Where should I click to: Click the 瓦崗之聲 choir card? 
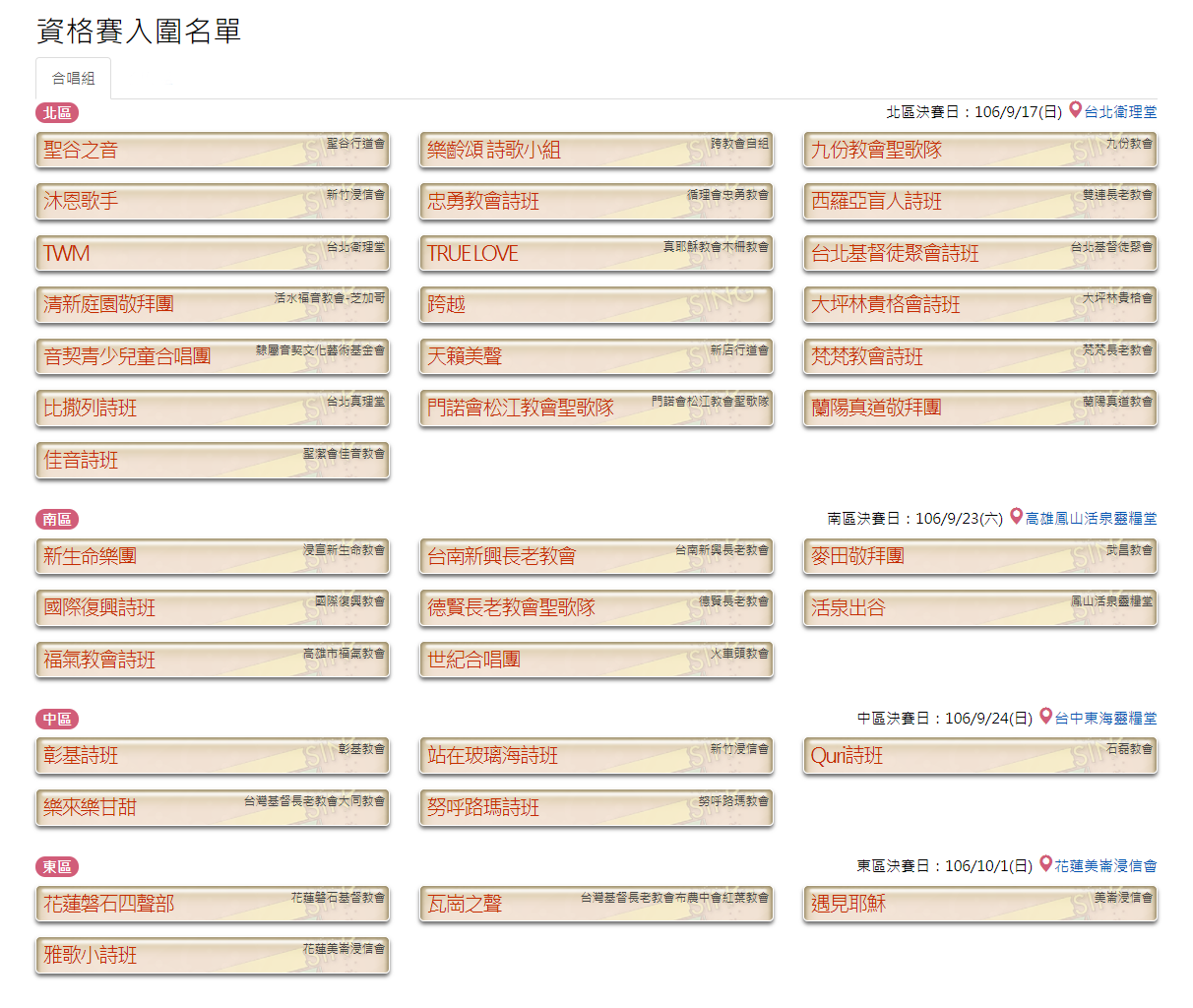596,905
